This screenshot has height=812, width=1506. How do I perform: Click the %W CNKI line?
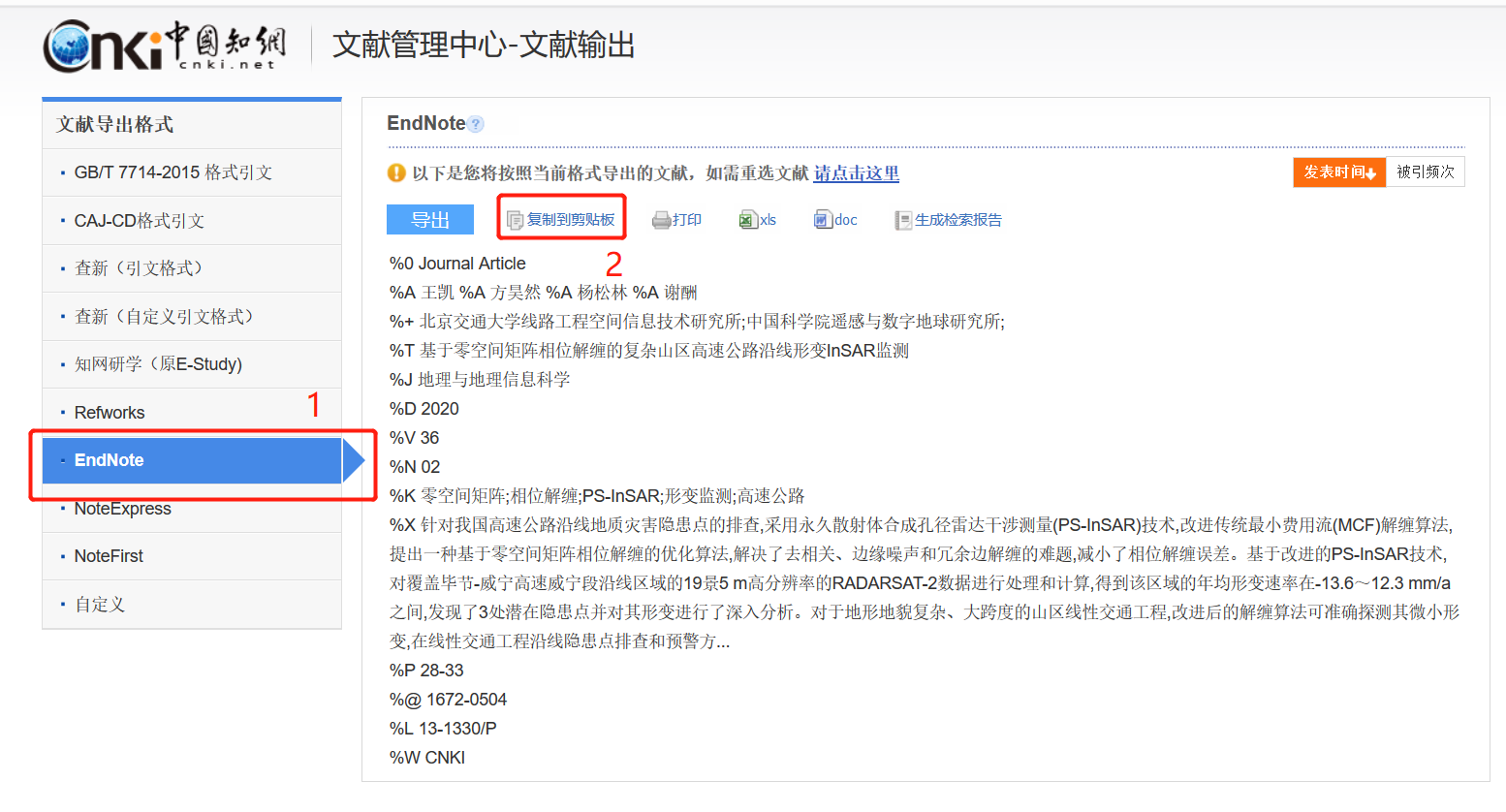[427, 758]
